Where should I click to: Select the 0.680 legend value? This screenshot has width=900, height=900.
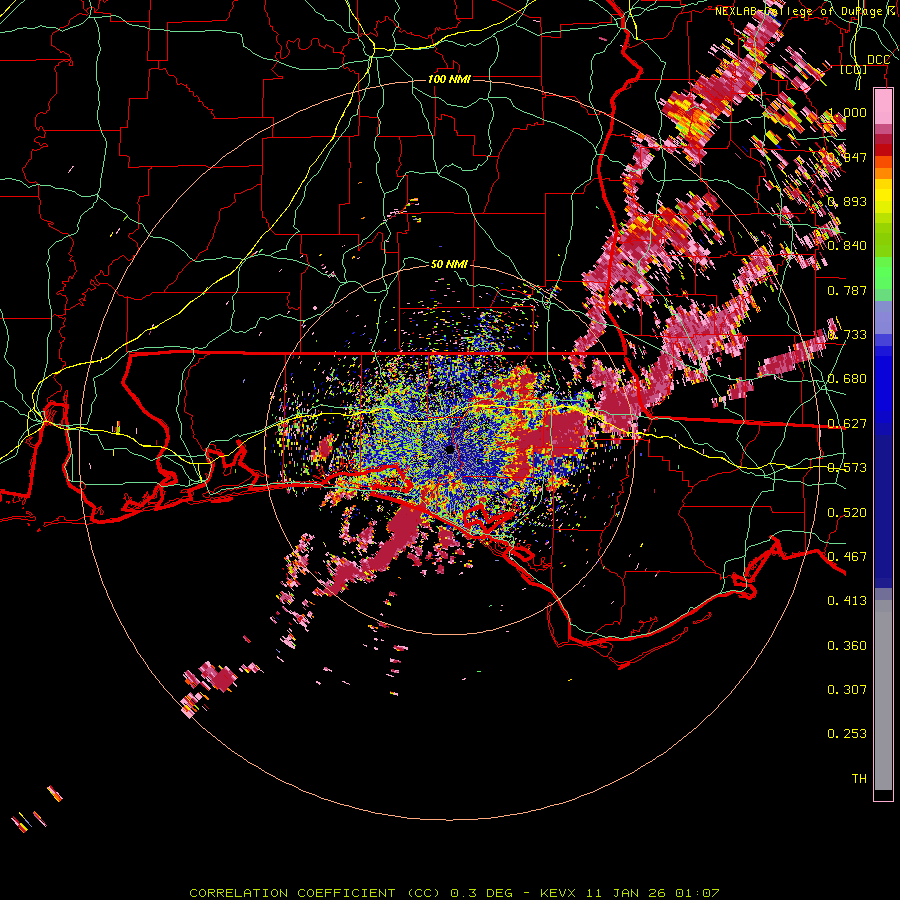pyautogui.click(x=847, y=379)
